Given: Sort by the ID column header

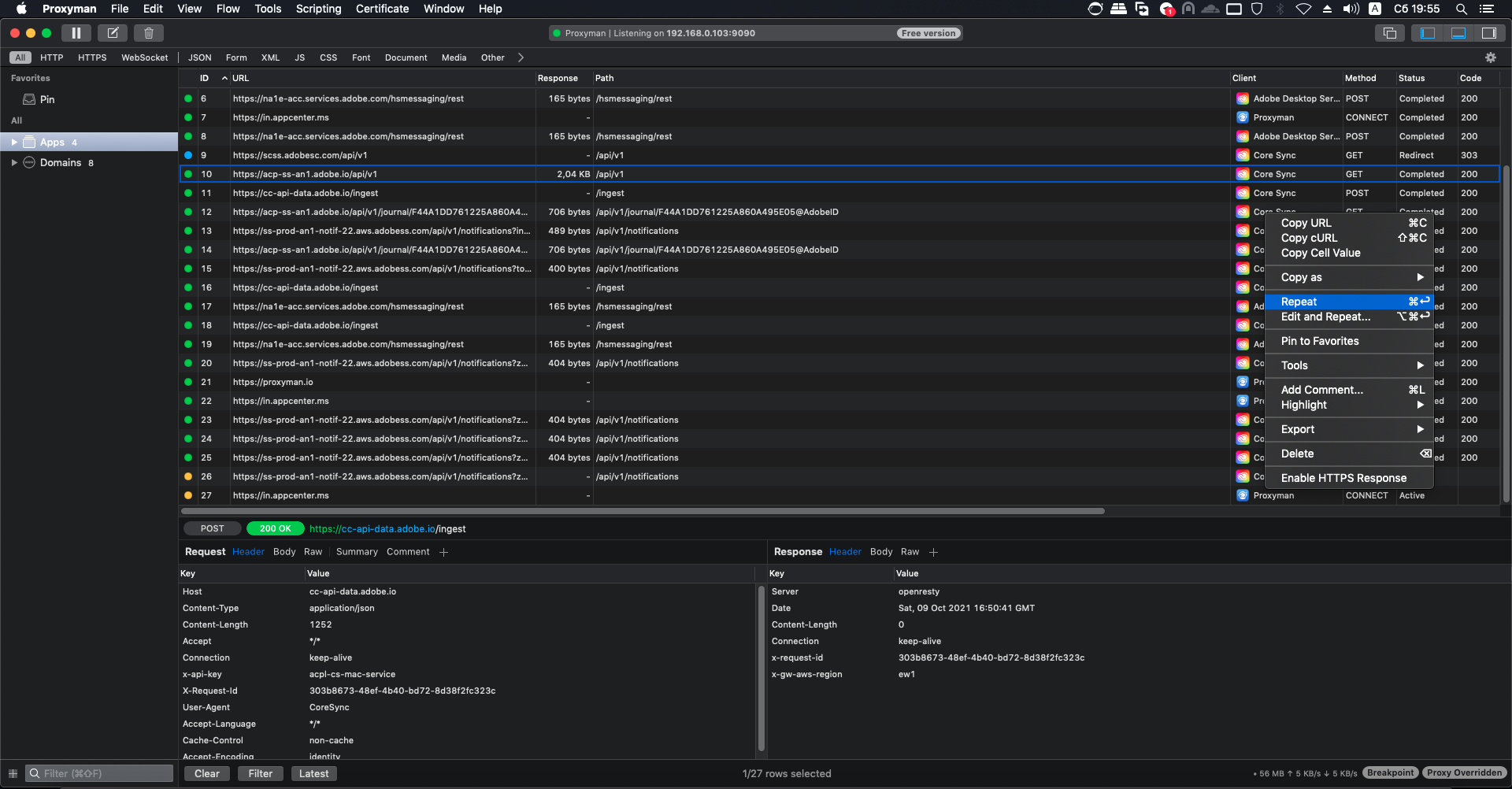Looking at the screenshot, I should click(x=205, y=78).
